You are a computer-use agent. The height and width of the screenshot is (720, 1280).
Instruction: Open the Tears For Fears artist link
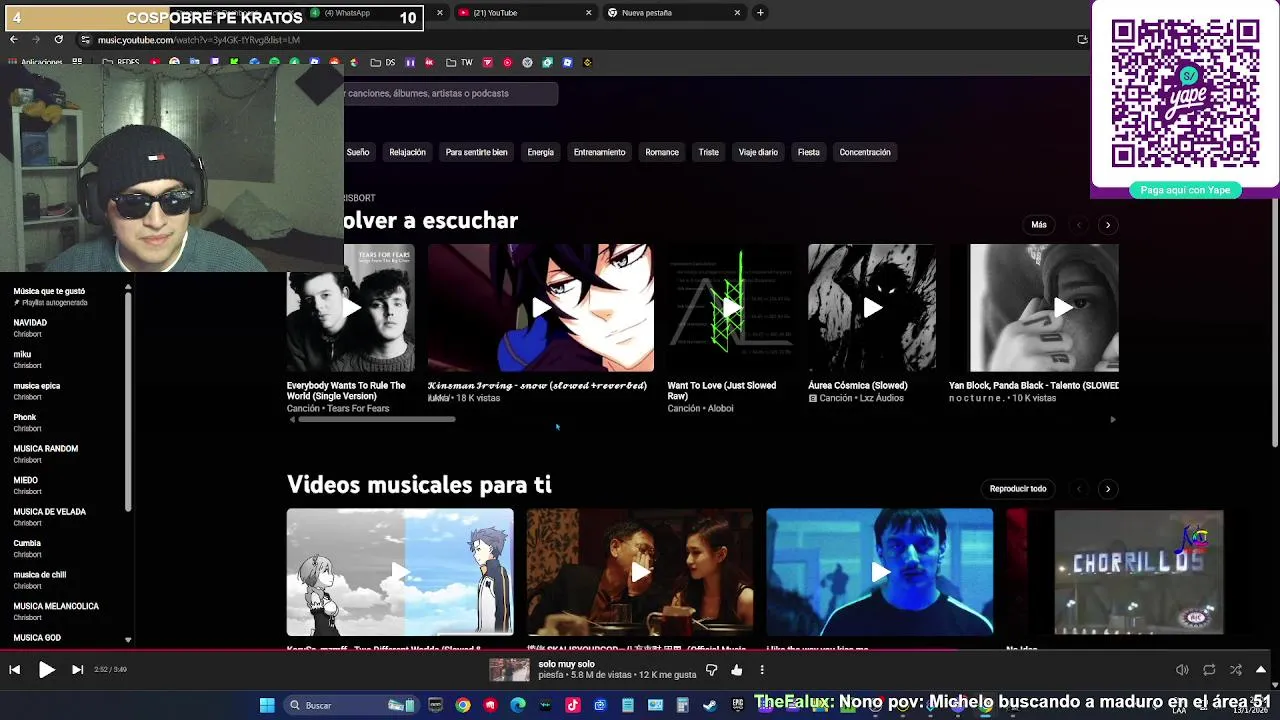[358, 409]
